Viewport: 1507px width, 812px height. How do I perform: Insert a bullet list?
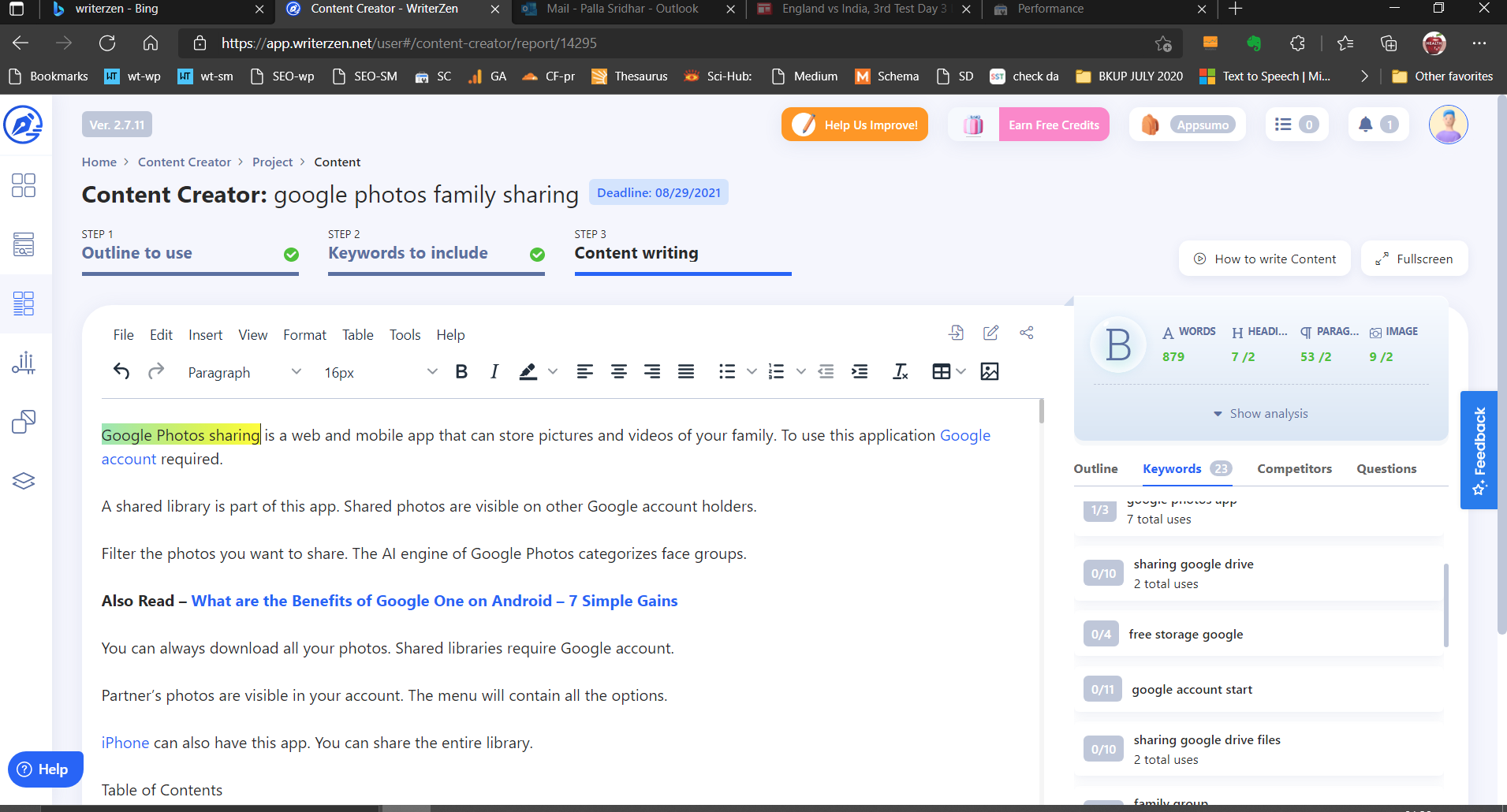tap(727, 371)
